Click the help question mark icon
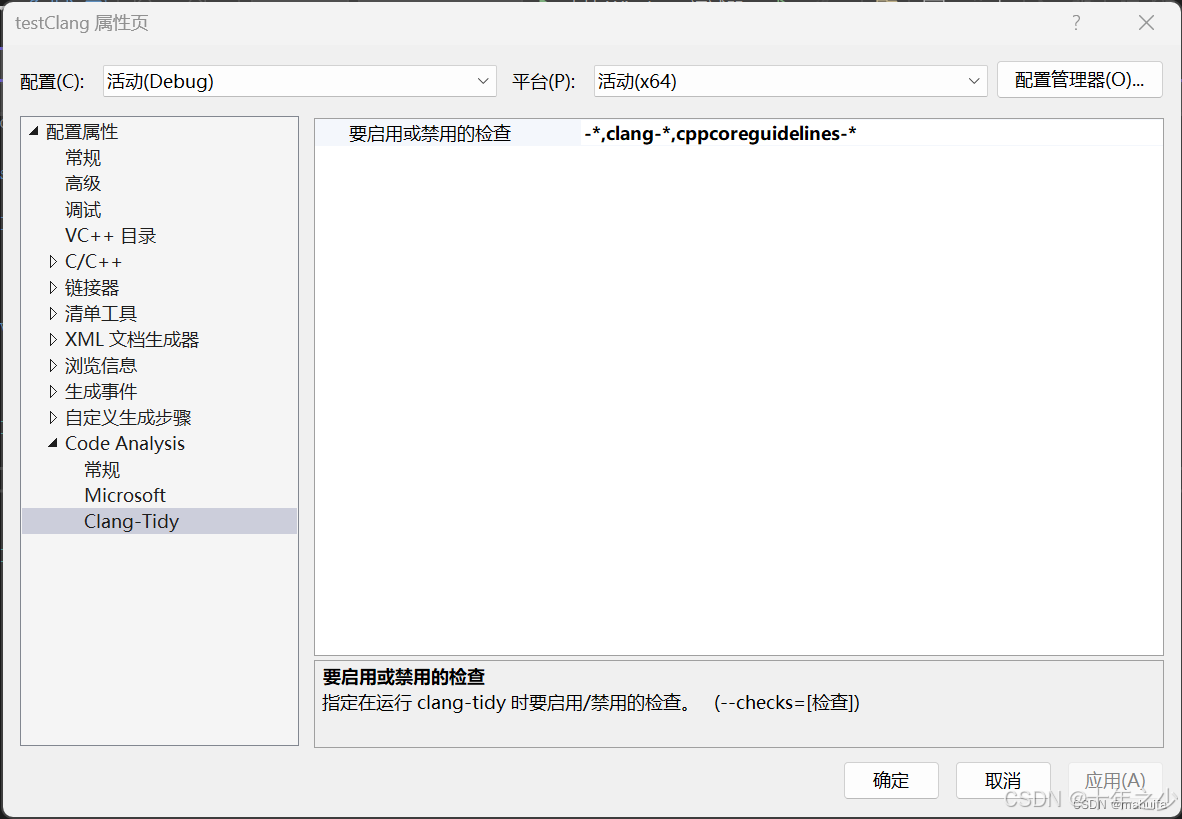 (x=1076, y=22)
